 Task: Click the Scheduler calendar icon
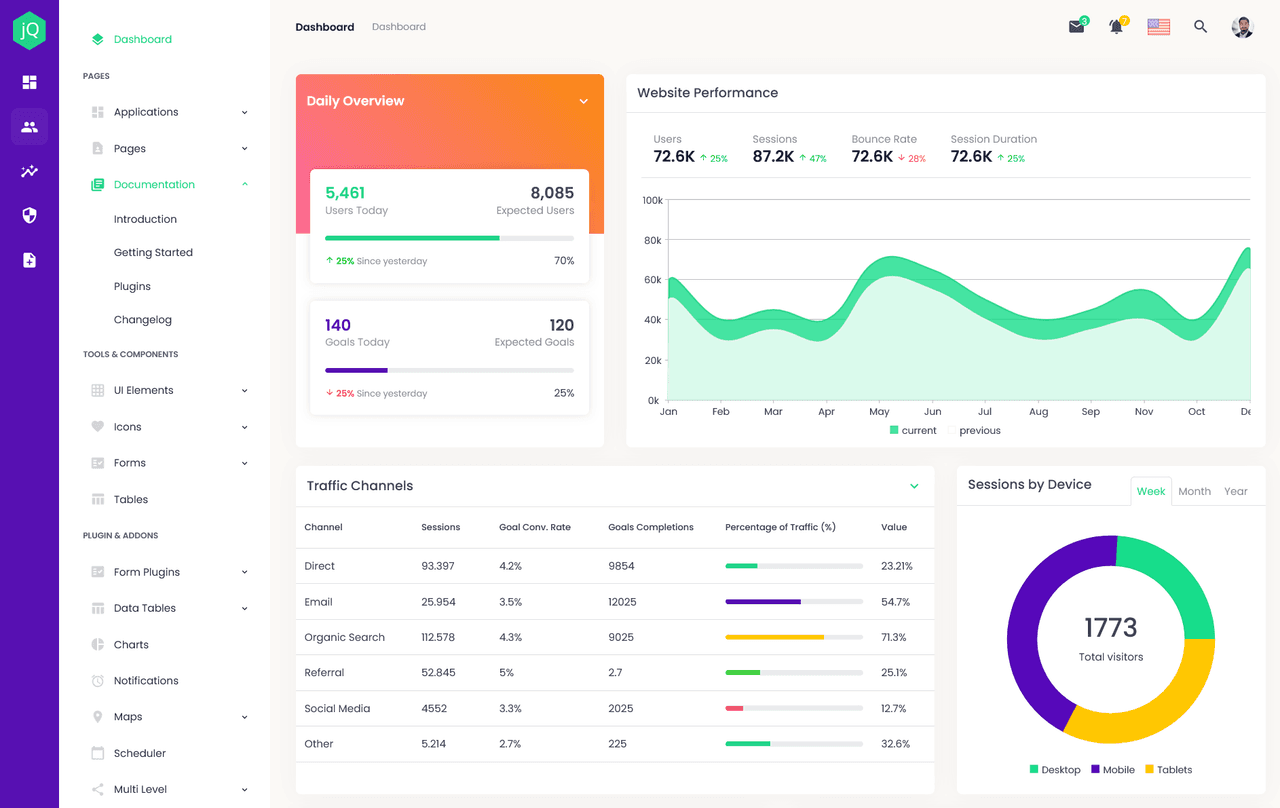[97, 753]
